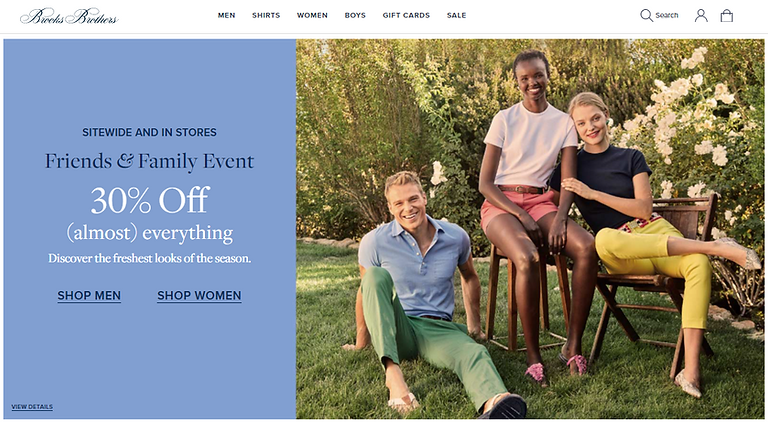
Task: Click the Sitewide and In Stores text
Action: [149, 132]
